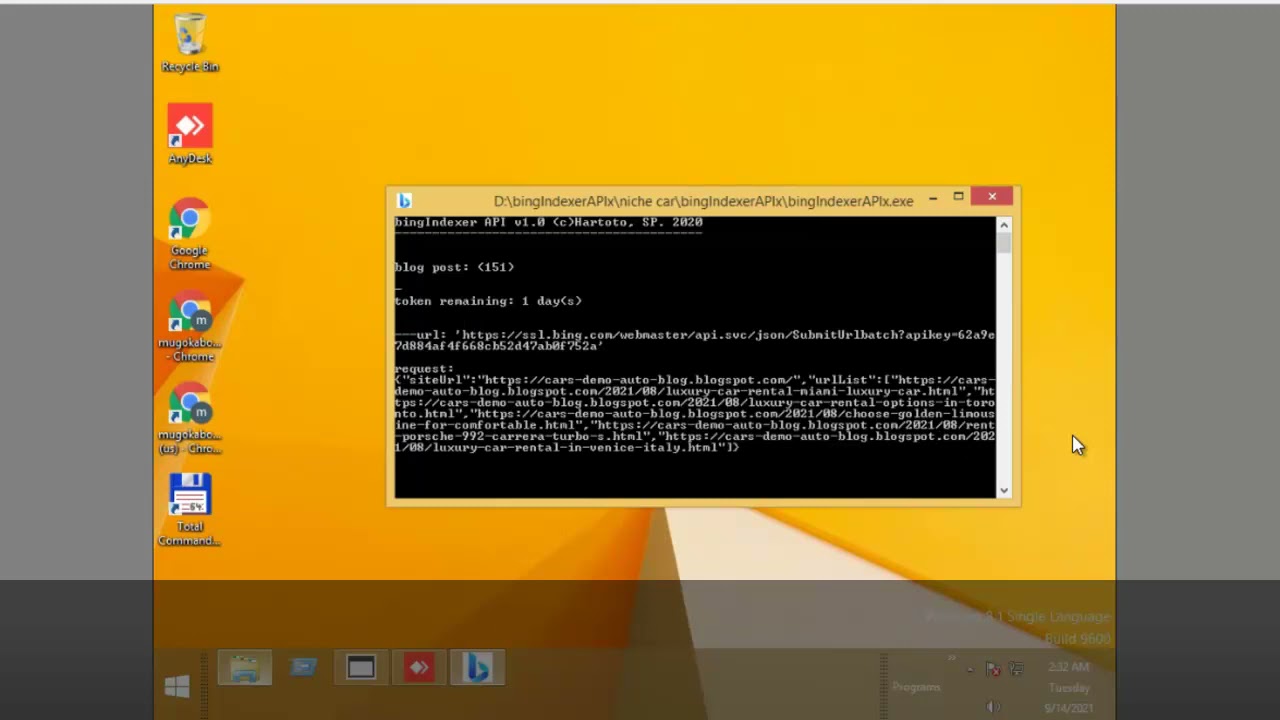Open the Google Chrome desktop shortcut
This screenshot has height=720, width=1280.
(190, 234)
